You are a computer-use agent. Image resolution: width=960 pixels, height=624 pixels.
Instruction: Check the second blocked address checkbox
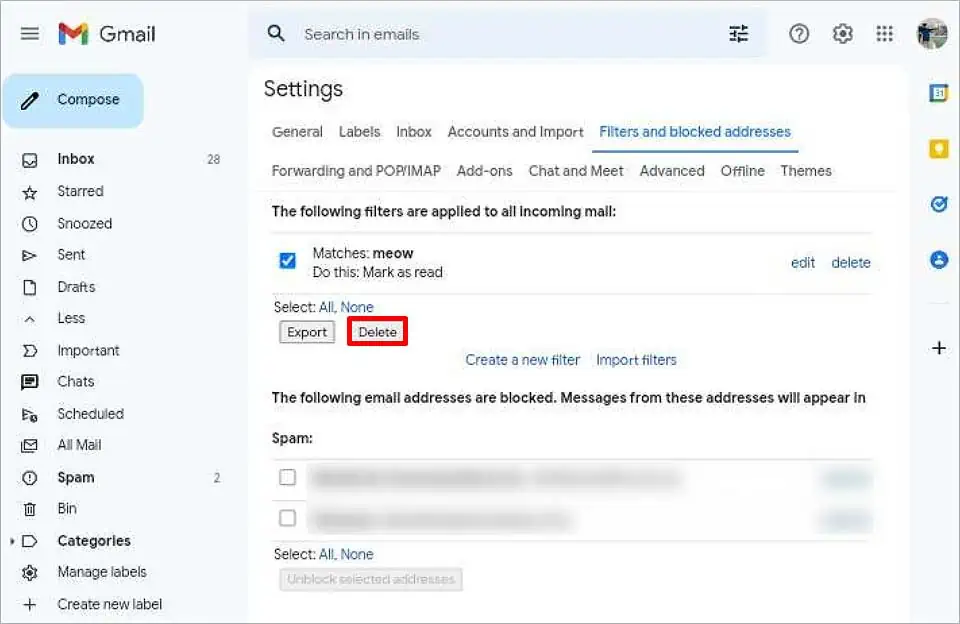pyautogui.click(x=287, y=518)
